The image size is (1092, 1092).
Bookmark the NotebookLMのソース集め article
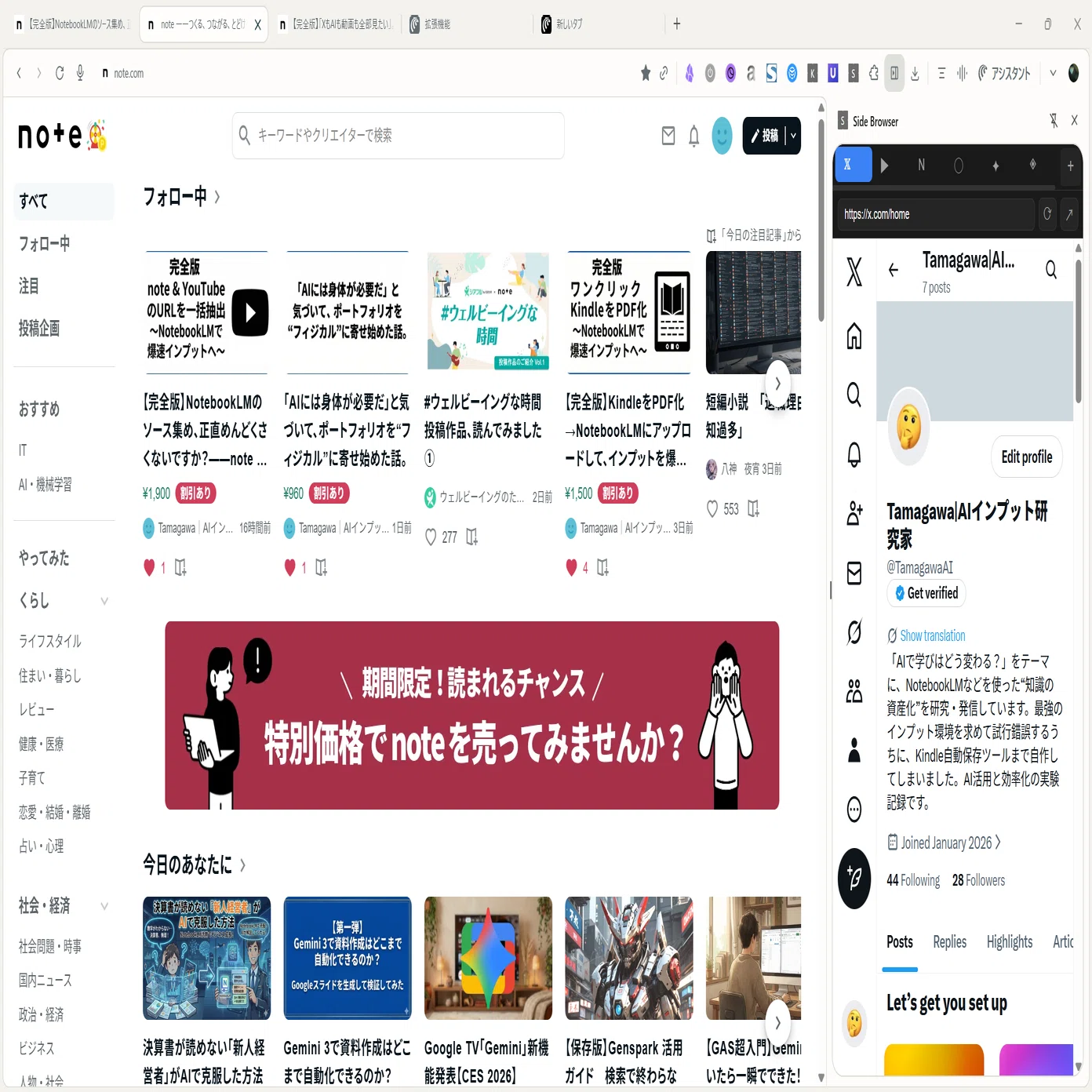click(x=180, y=567)
